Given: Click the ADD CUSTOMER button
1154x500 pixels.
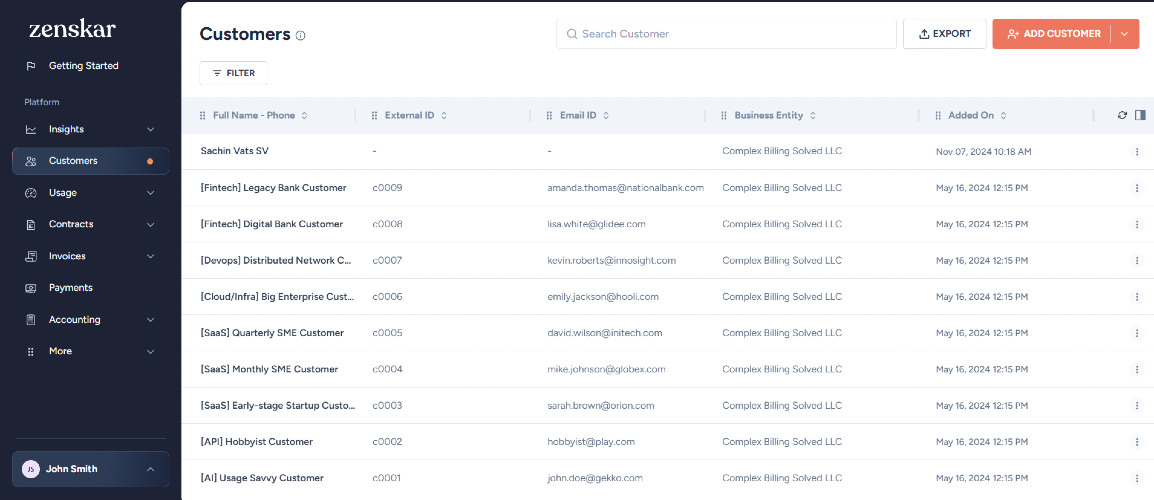Looking at the screenshot, I should tap(1052, 34).
